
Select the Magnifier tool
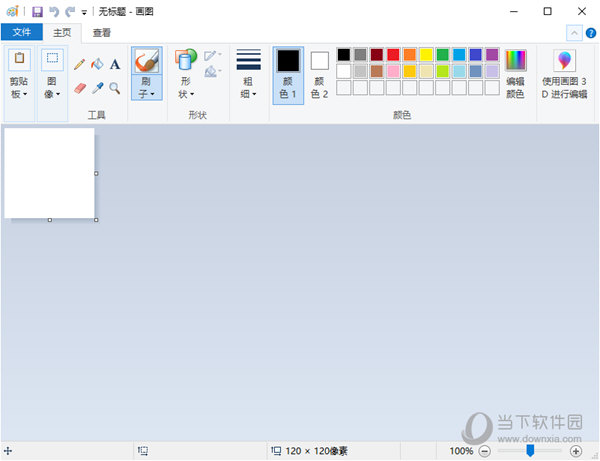point(115,88)
